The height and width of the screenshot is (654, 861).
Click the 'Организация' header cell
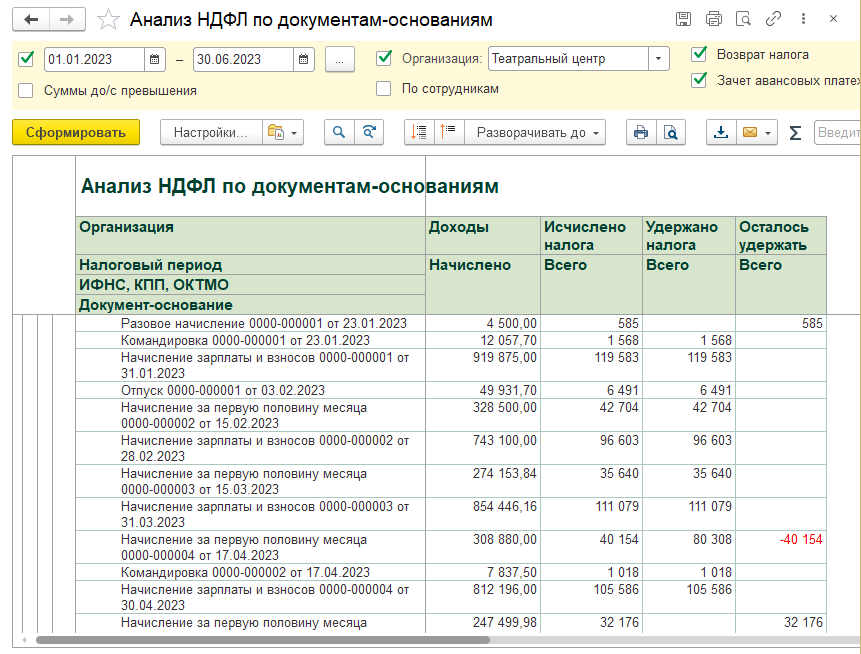(250, 235)
